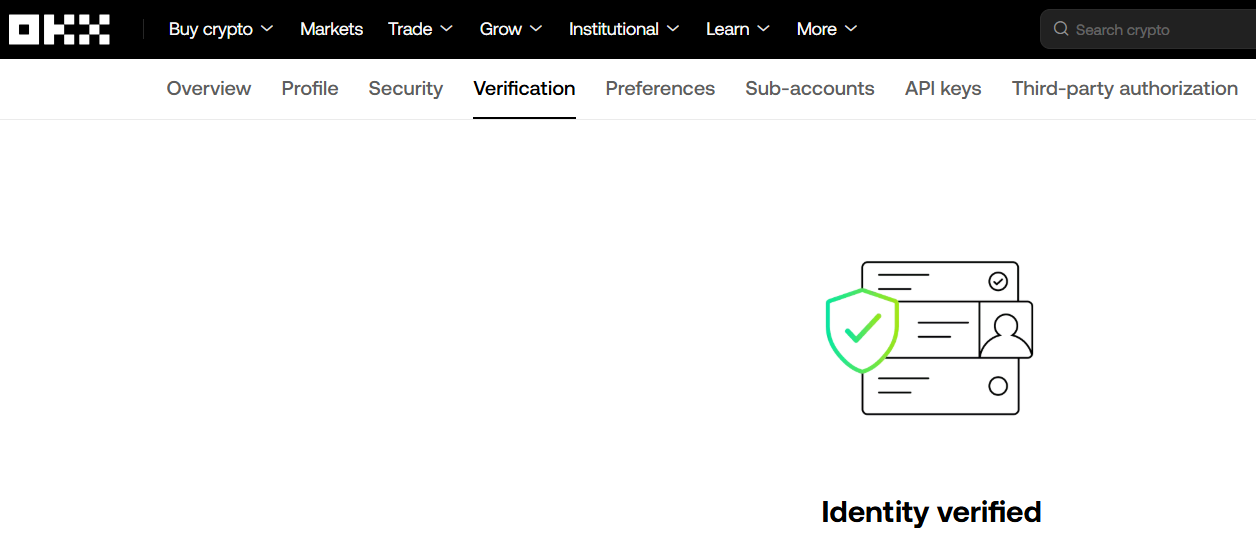Switch to the Overview tab

click(x=209, y=88)
